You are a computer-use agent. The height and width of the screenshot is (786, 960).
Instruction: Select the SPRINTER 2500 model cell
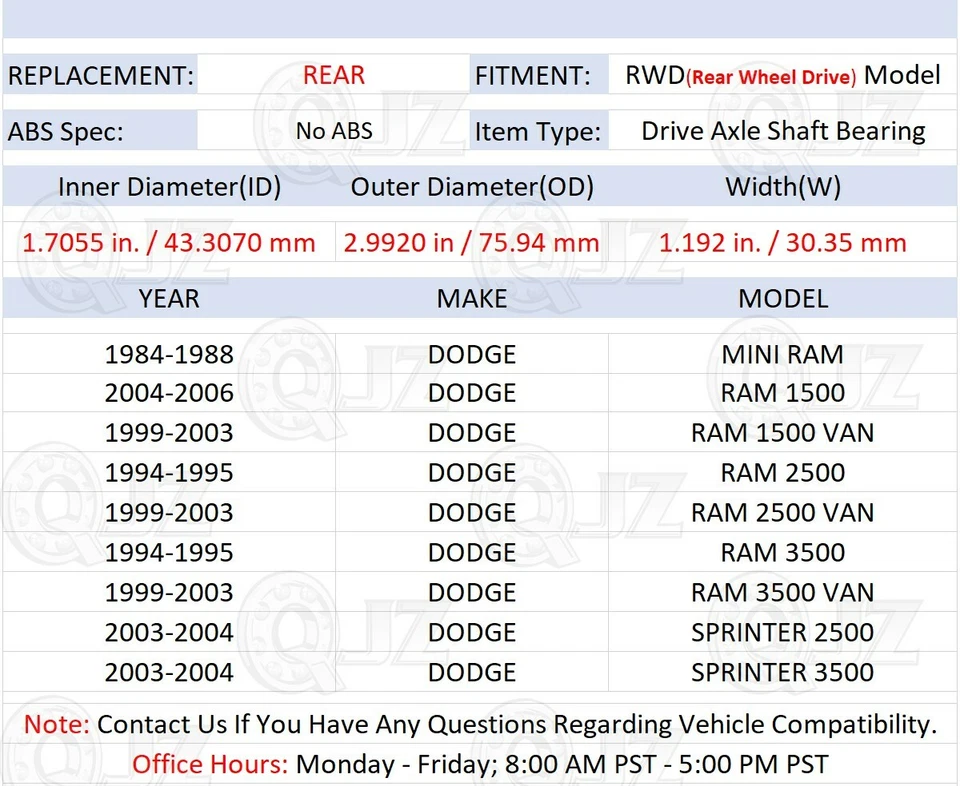tap(782, 632)
